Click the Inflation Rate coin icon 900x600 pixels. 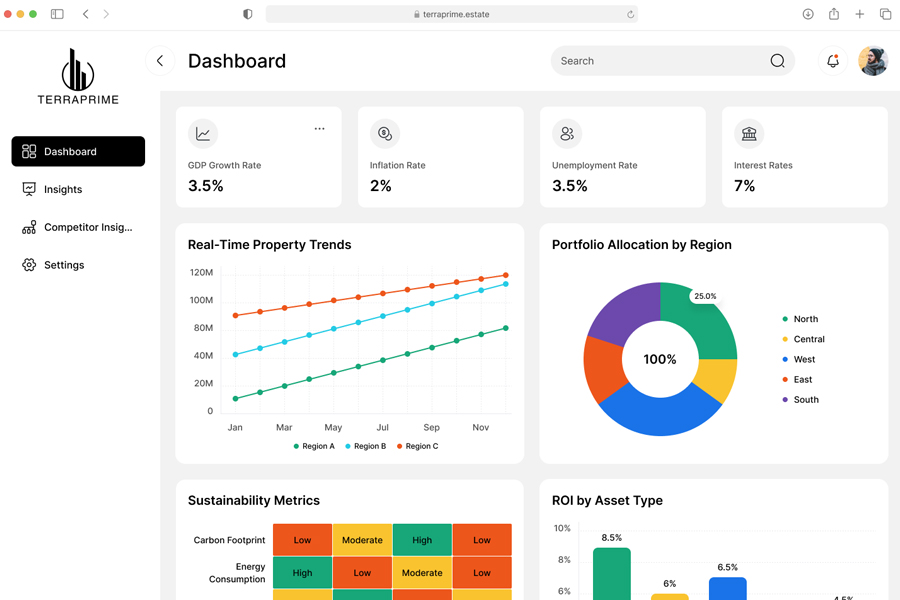[x=384, y=133]
